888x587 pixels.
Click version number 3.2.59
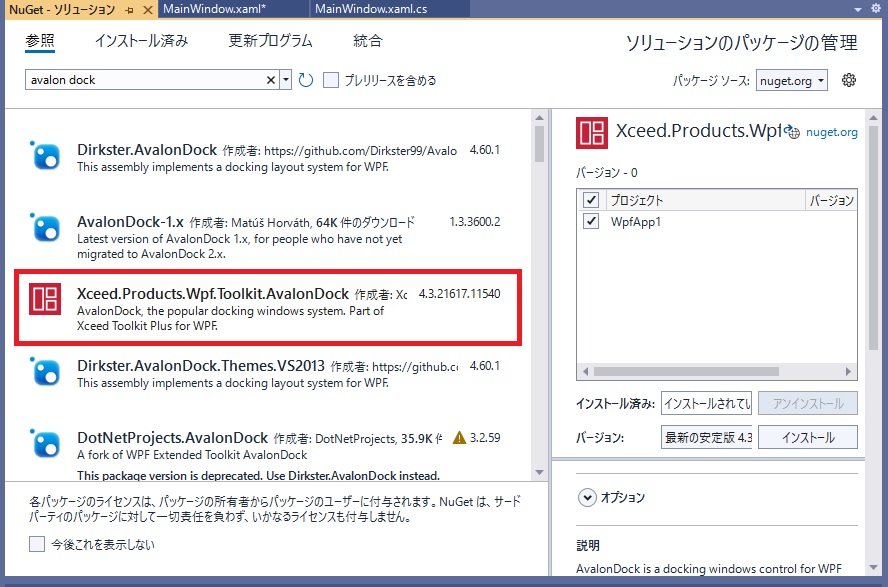[x=485, y=438]
